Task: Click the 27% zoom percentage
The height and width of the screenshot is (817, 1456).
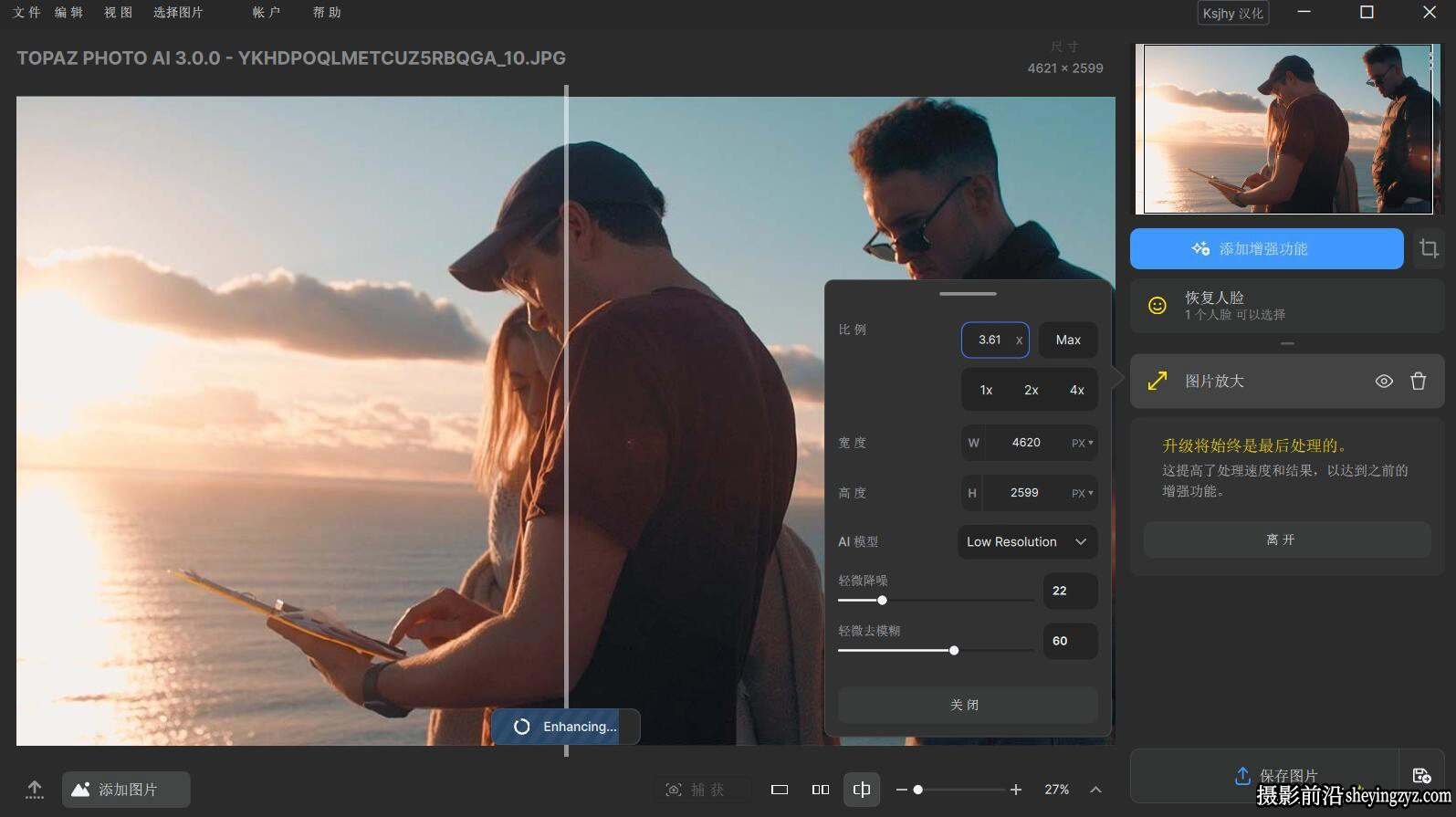Action: click(1057, 790)
